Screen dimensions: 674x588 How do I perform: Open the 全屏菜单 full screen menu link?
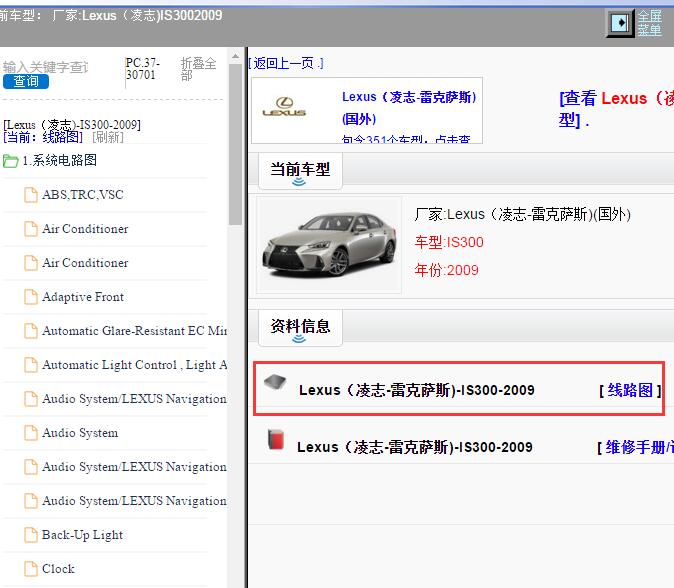tap(649, 23)
